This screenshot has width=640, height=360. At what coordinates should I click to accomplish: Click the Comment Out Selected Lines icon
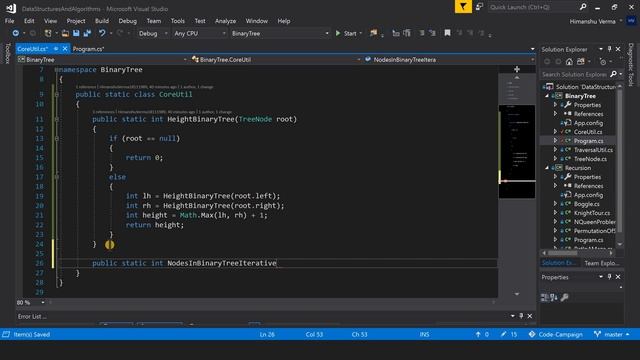pos(422,33)
